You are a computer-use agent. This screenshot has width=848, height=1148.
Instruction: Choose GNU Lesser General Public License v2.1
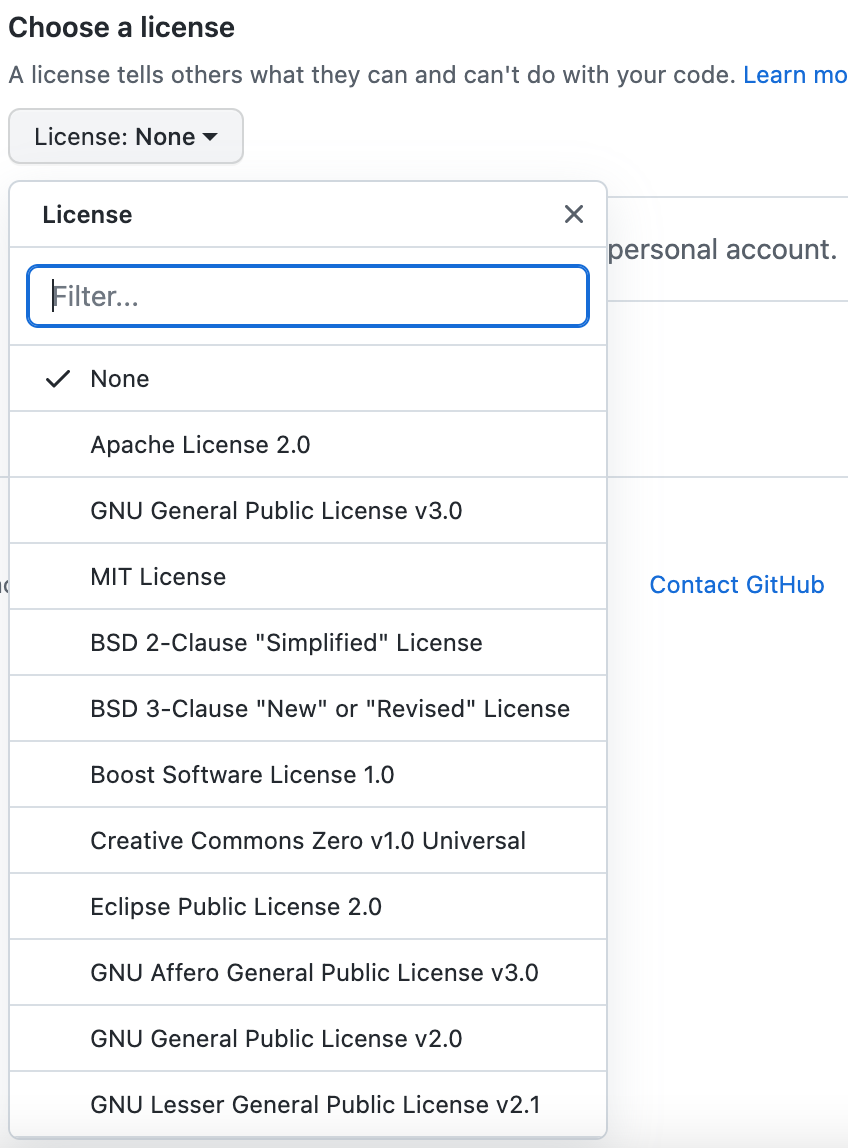(315, 1105)
